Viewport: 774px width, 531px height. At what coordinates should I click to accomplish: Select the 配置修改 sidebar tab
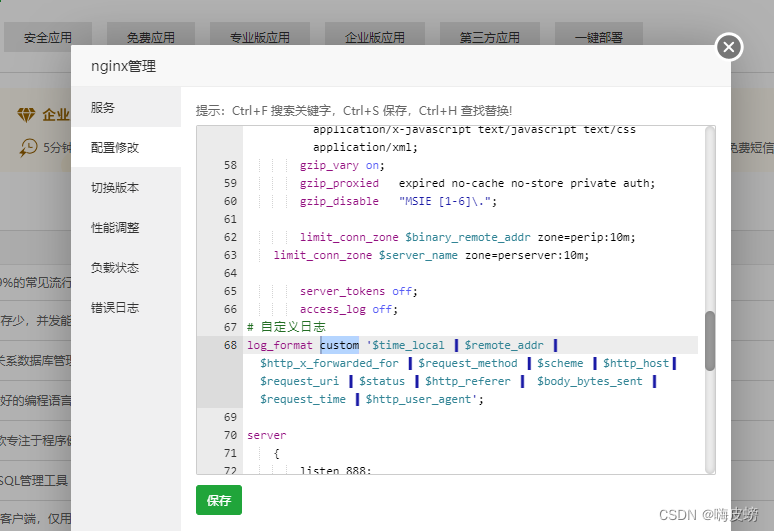126,147
